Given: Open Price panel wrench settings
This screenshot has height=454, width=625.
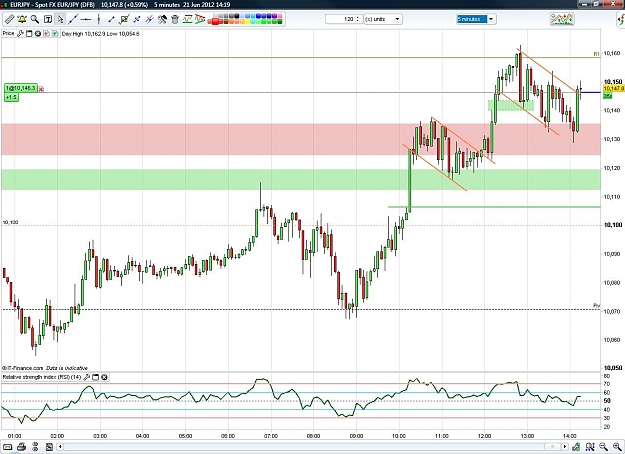Looking at the screenshot, I should [x=20, y=33].
